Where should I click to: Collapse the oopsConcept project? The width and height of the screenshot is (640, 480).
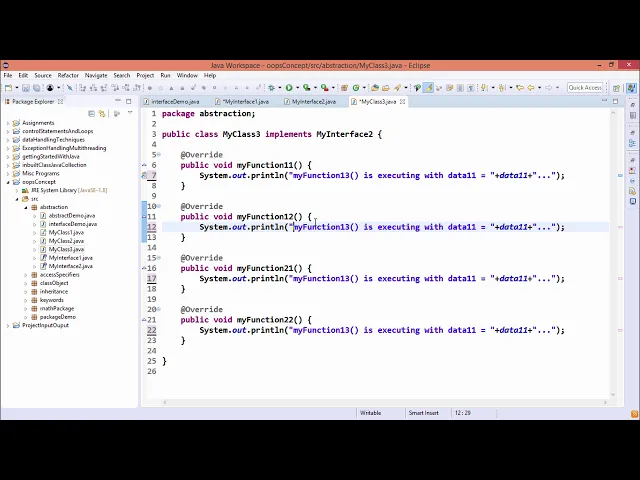8,182
